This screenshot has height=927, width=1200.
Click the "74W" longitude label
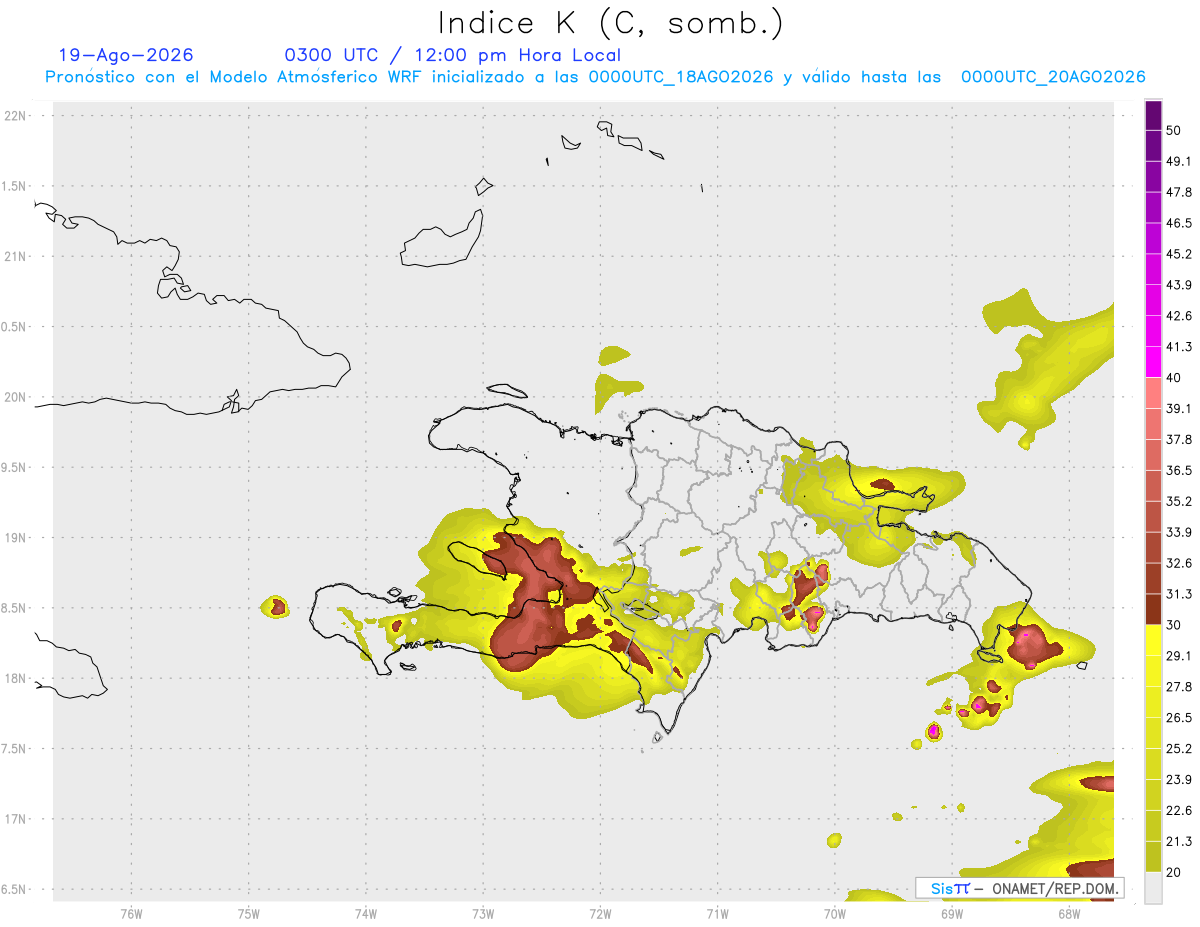click(365, 913)
